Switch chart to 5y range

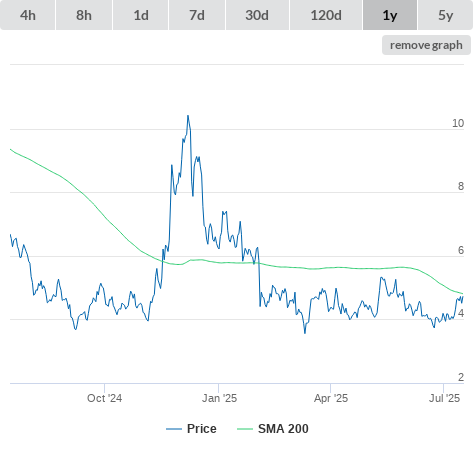pos(446,15)
